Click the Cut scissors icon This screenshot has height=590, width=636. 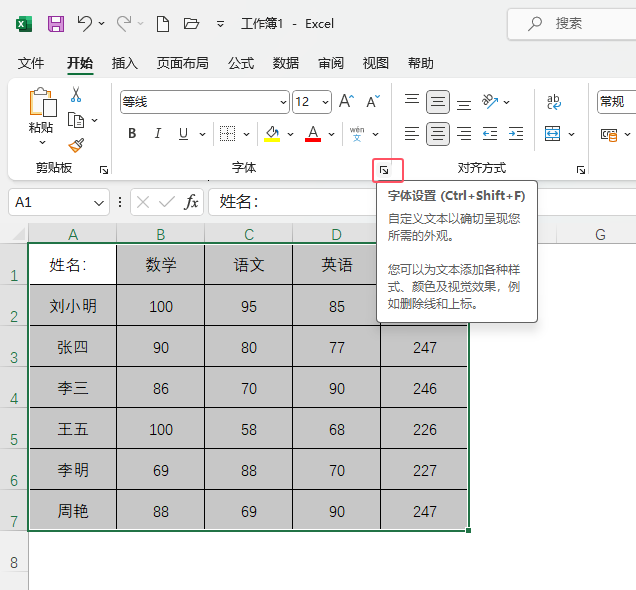76,94
